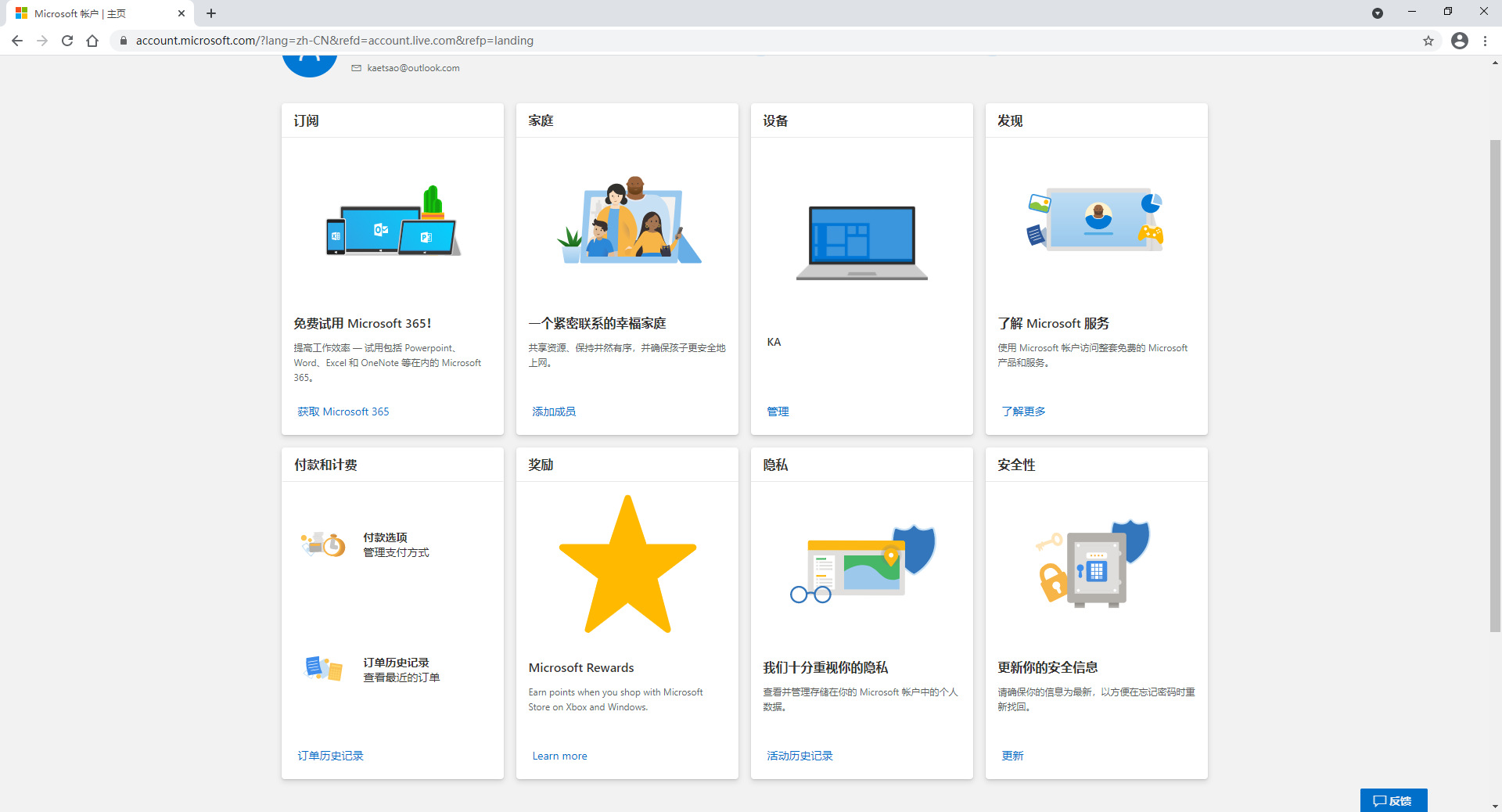
Task: Click the order history icon
Action: (x=323, y=669)
